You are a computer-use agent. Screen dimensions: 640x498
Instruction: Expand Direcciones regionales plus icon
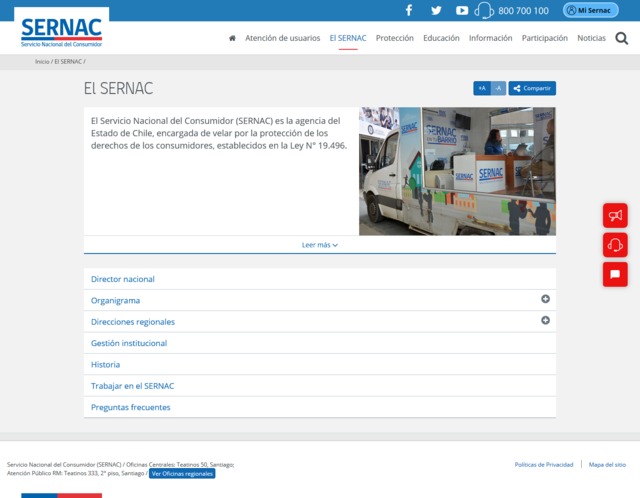(x=546, y=320)
